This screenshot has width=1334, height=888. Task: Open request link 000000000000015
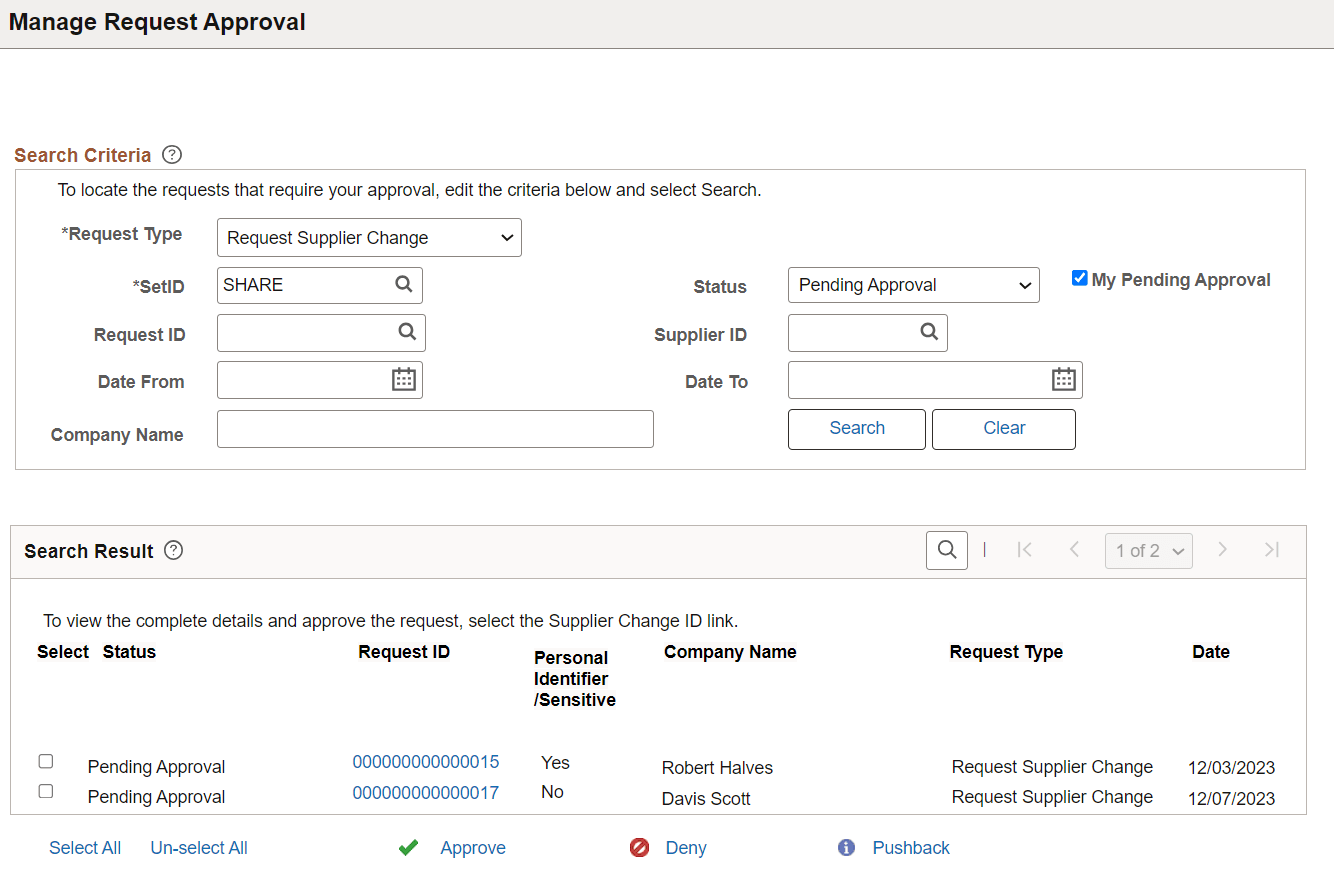click(x=425, y=761)
